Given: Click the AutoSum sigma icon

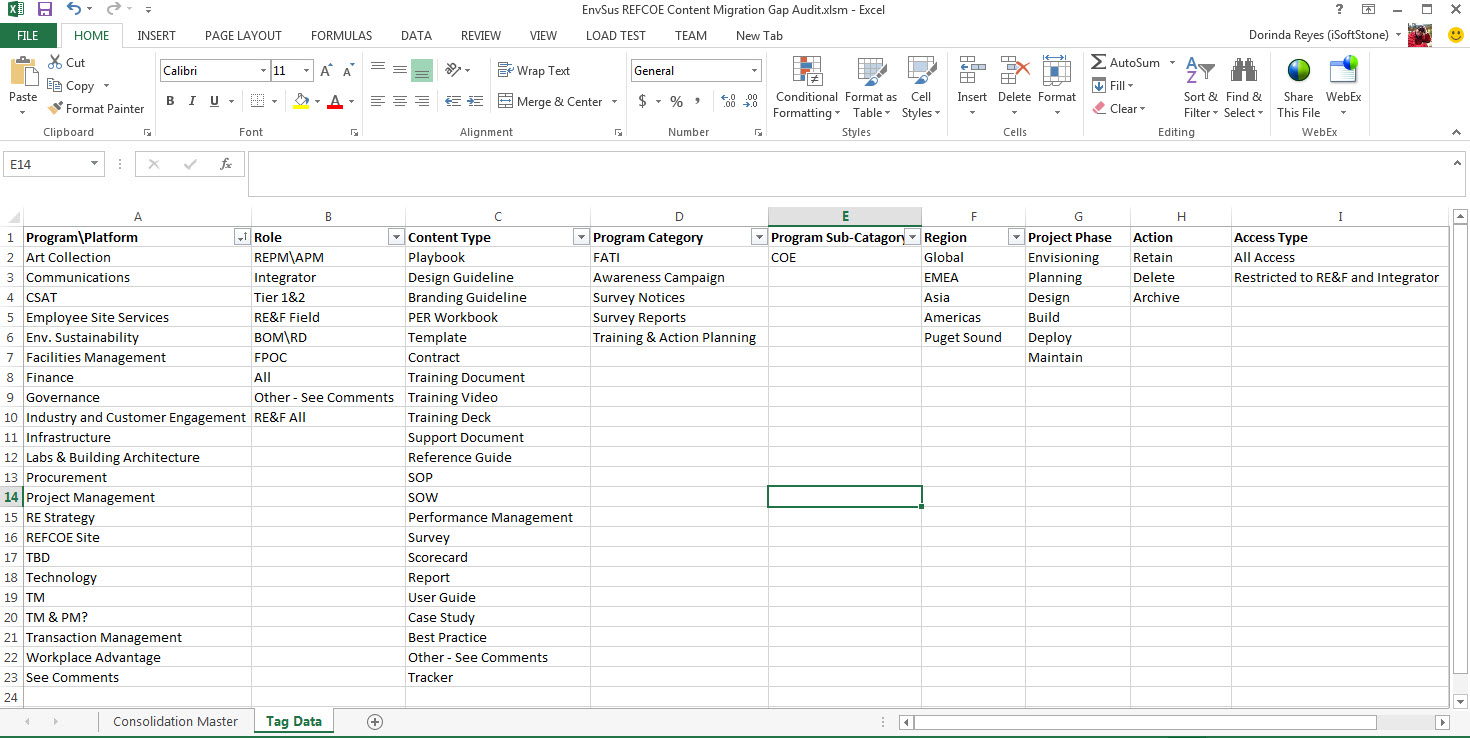Looking at the screenshot, I should coord(1099,62).
